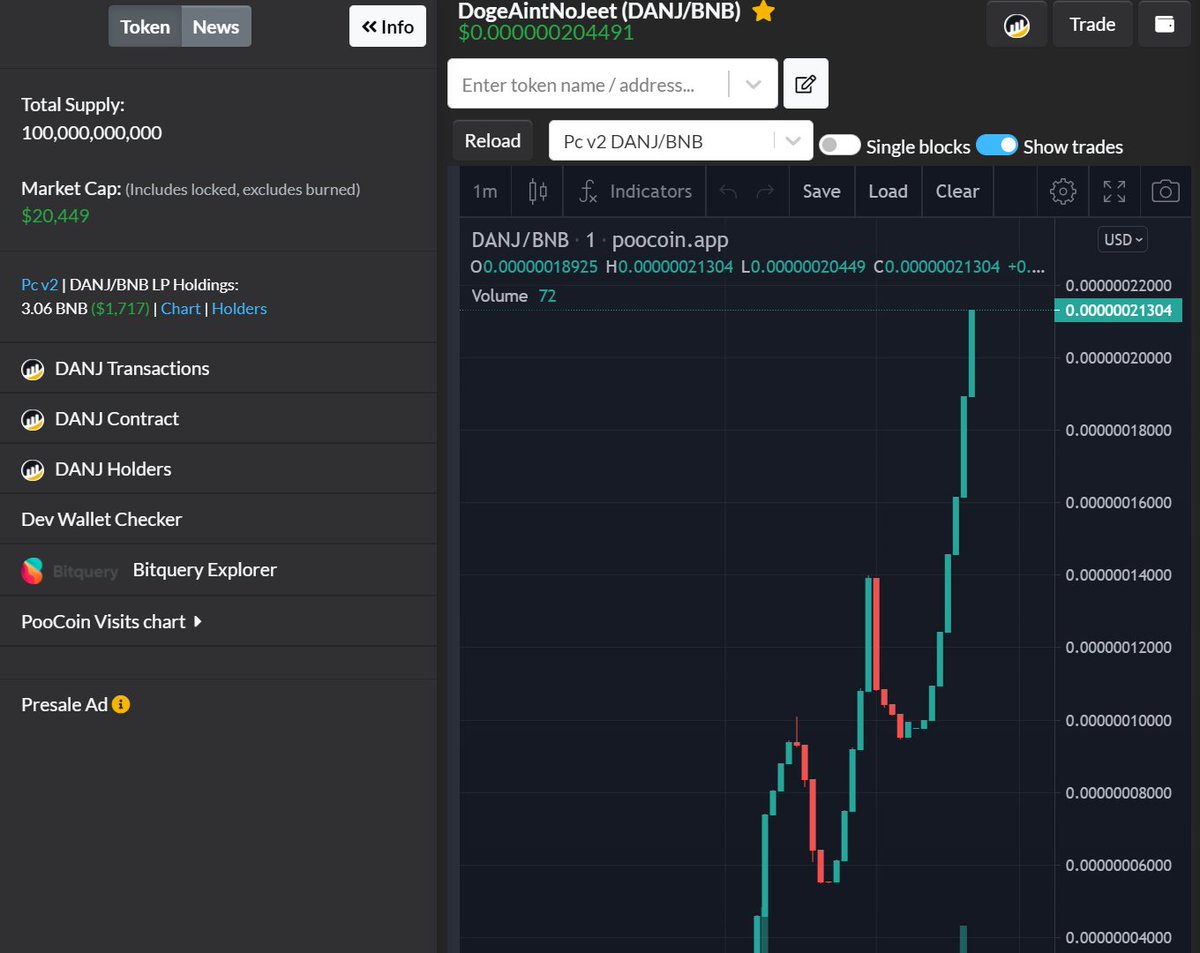Image resolution: width=1200 pixels, height=953 pixels.
Task: Open the Indicators menu
Action: [x=635, y=191]
